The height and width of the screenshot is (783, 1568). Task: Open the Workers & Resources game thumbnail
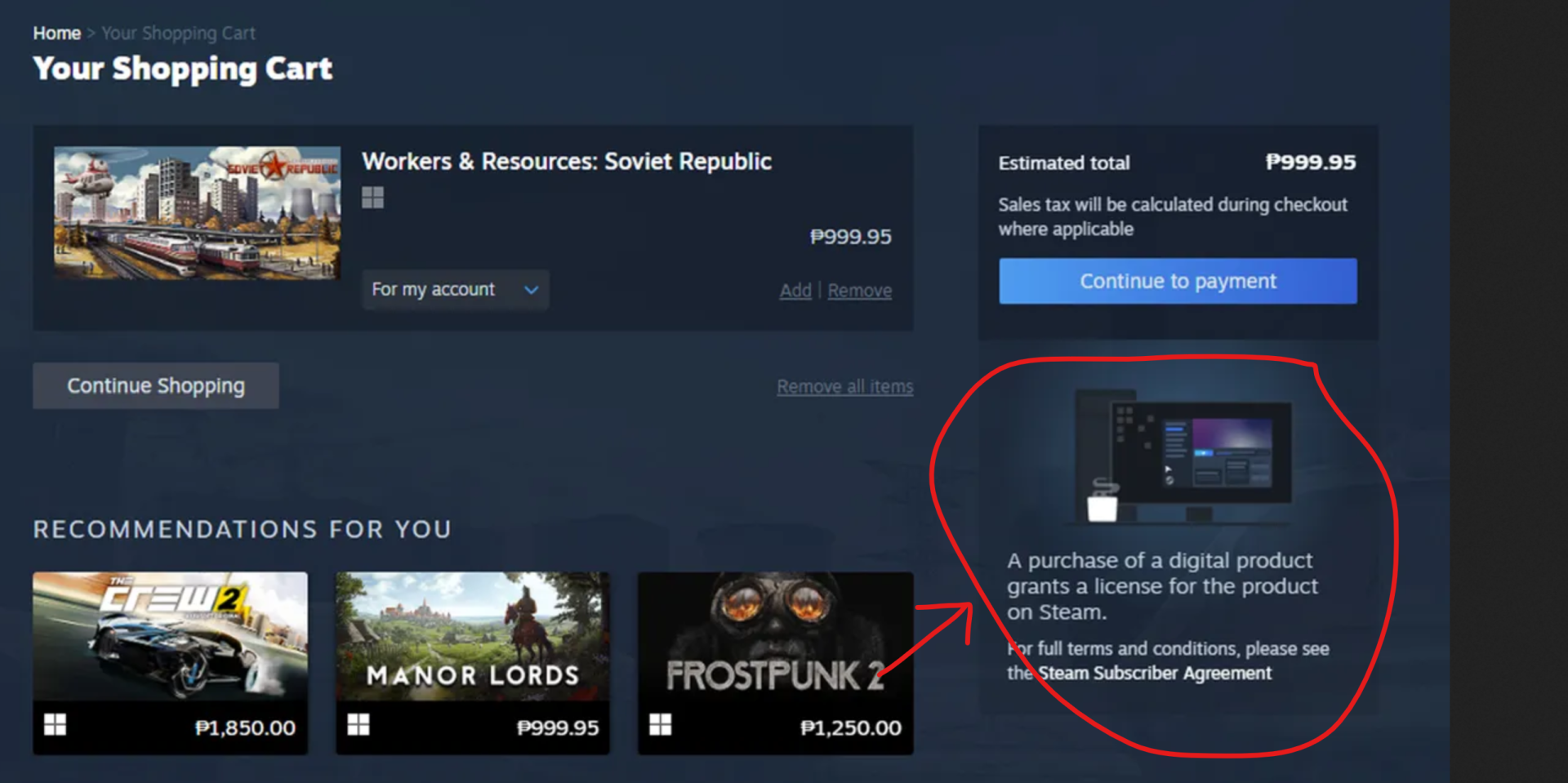click(x=197, y=213)
